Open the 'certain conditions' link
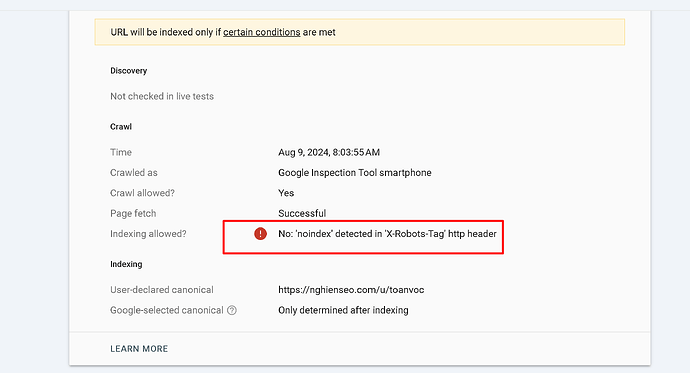690x373 pixels. pos(261,32)
